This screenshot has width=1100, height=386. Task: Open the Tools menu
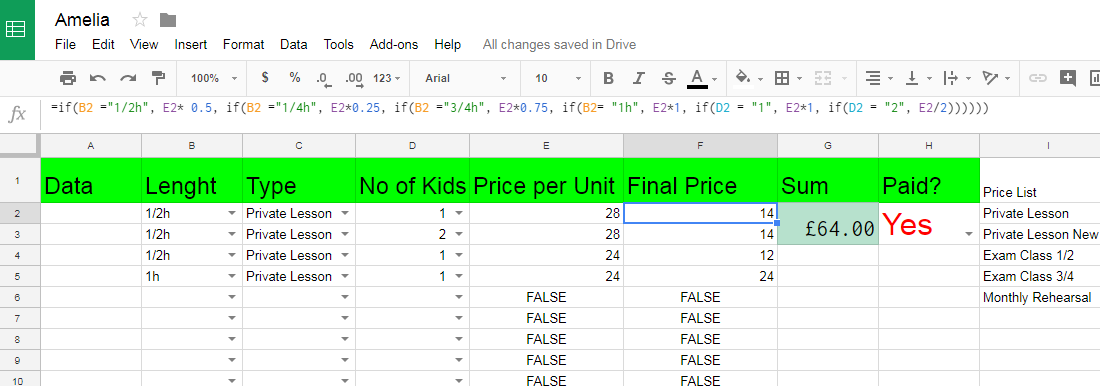[338, 44]
